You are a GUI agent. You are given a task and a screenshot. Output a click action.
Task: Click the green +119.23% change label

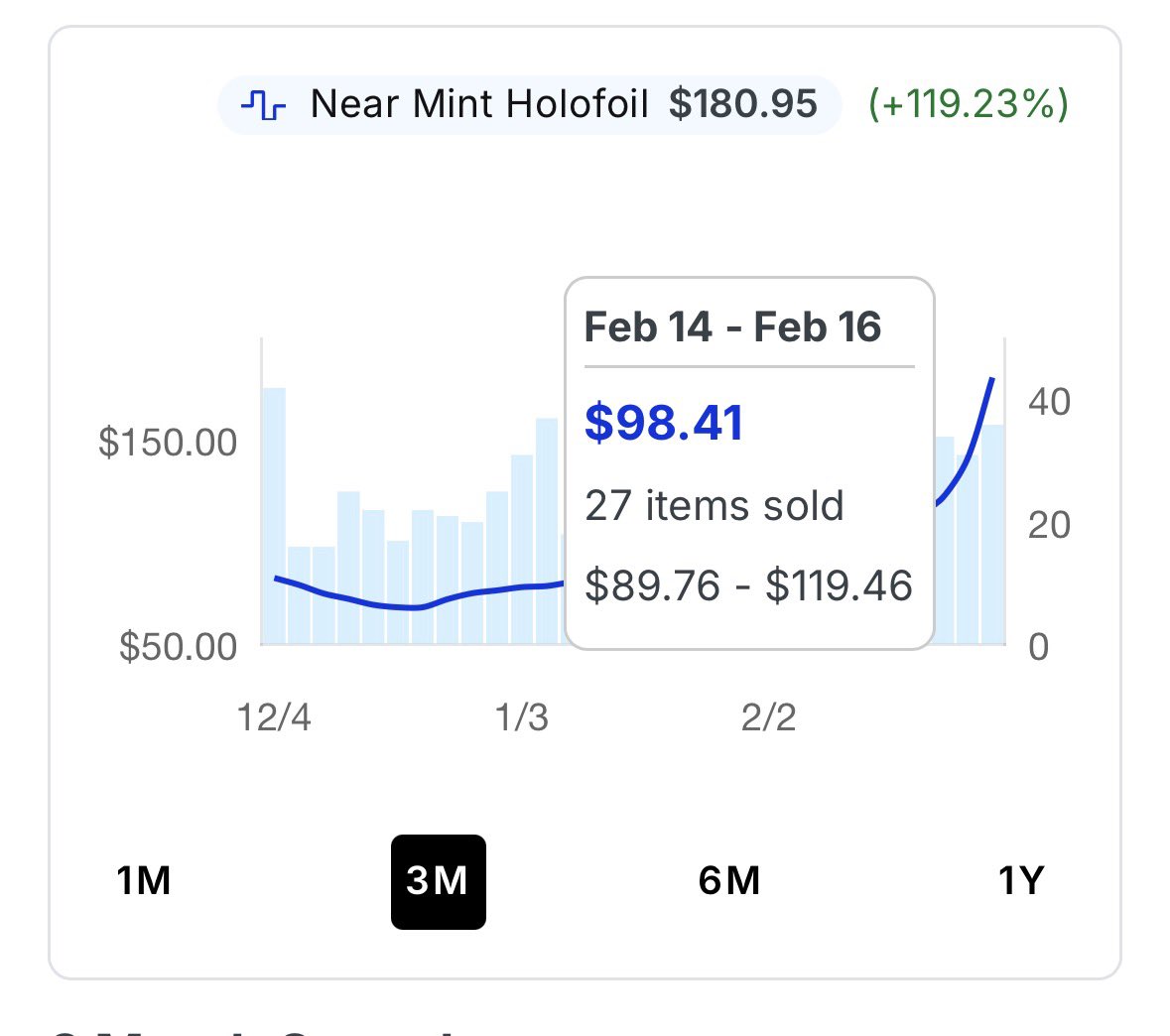tap(968, 104)
